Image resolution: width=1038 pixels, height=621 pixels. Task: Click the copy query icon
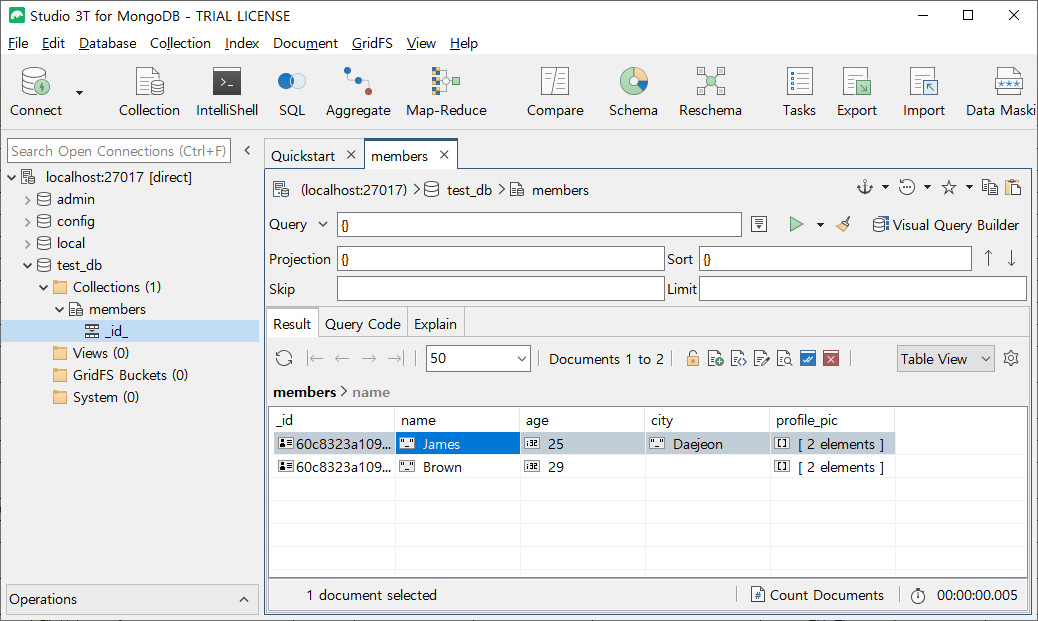tap(990, 188)
